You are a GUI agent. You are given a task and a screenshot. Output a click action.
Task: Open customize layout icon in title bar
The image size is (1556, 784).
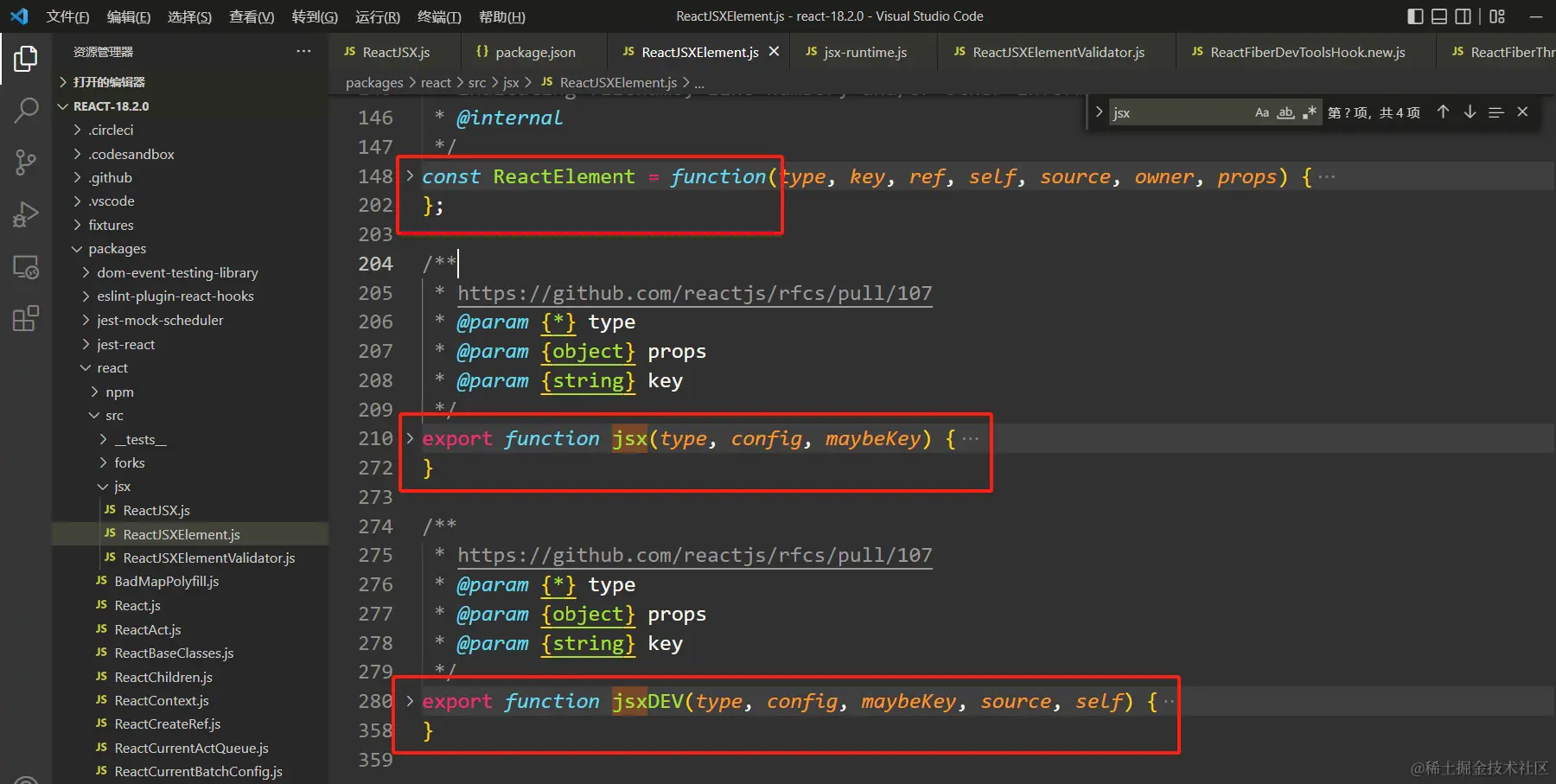[1497, 16]
